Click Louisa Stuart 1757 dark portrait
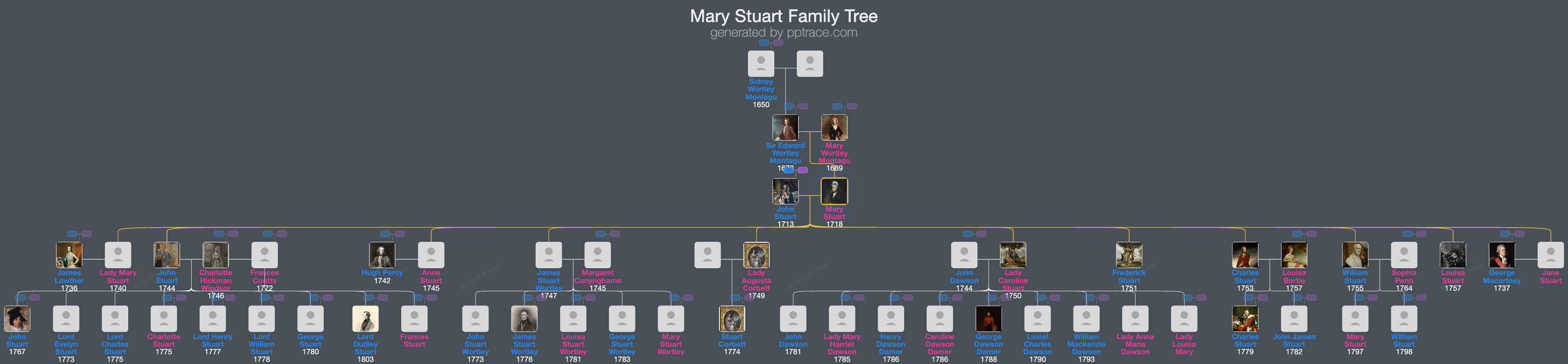 pos(1452,255)
